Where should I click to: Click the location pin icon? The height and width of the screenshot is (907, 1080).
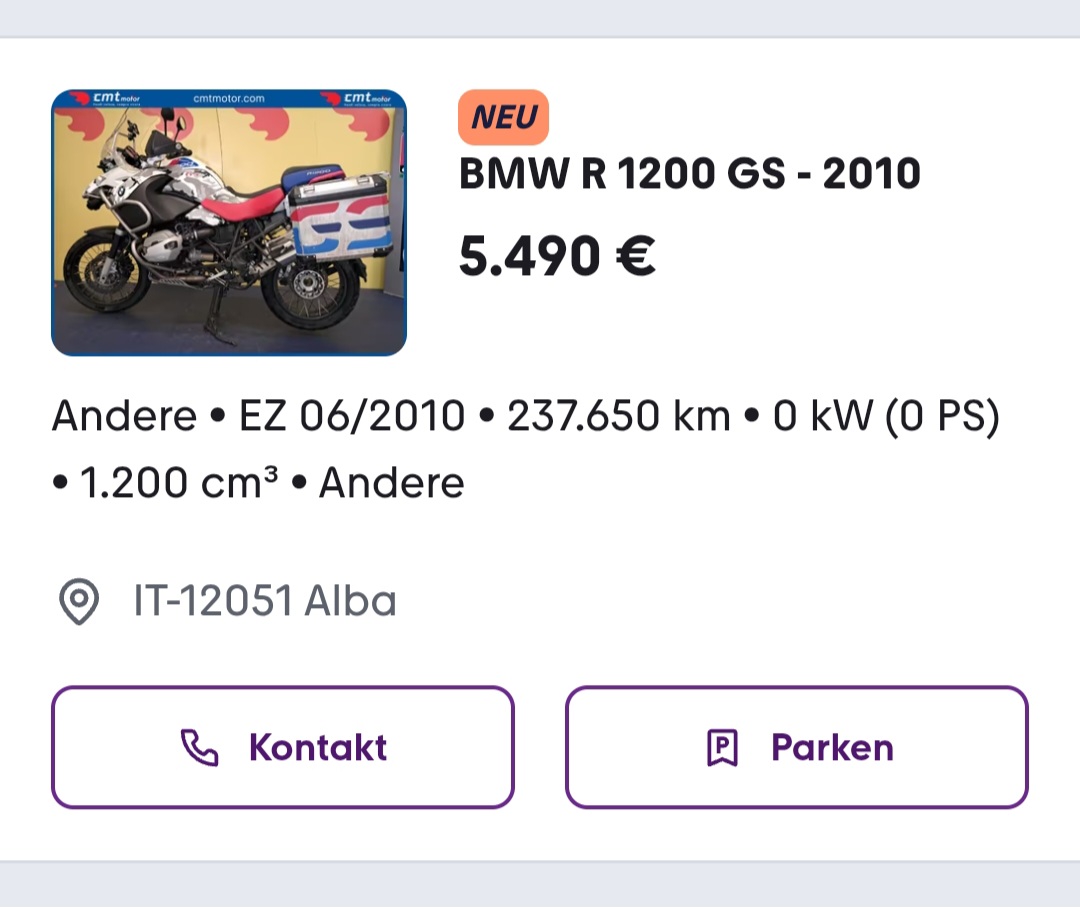pyautogui.click(x=79, y=601)
